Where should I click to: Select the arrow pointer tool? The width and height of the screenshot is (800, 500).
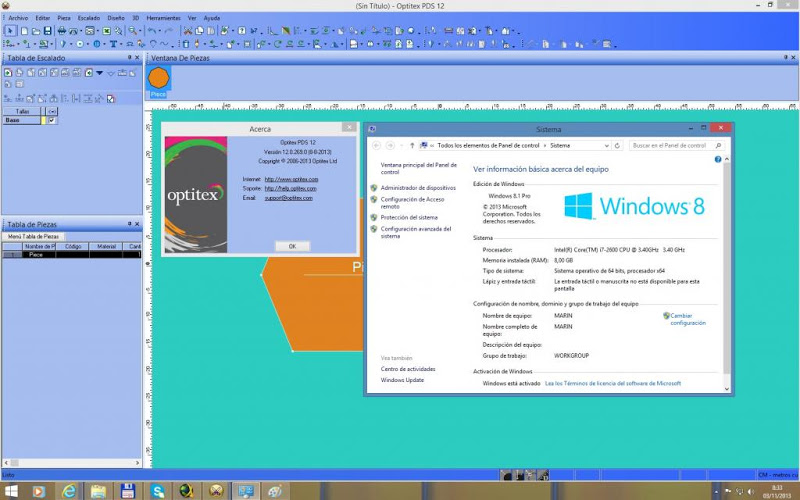pyautogui.click(x=10, y=31)
